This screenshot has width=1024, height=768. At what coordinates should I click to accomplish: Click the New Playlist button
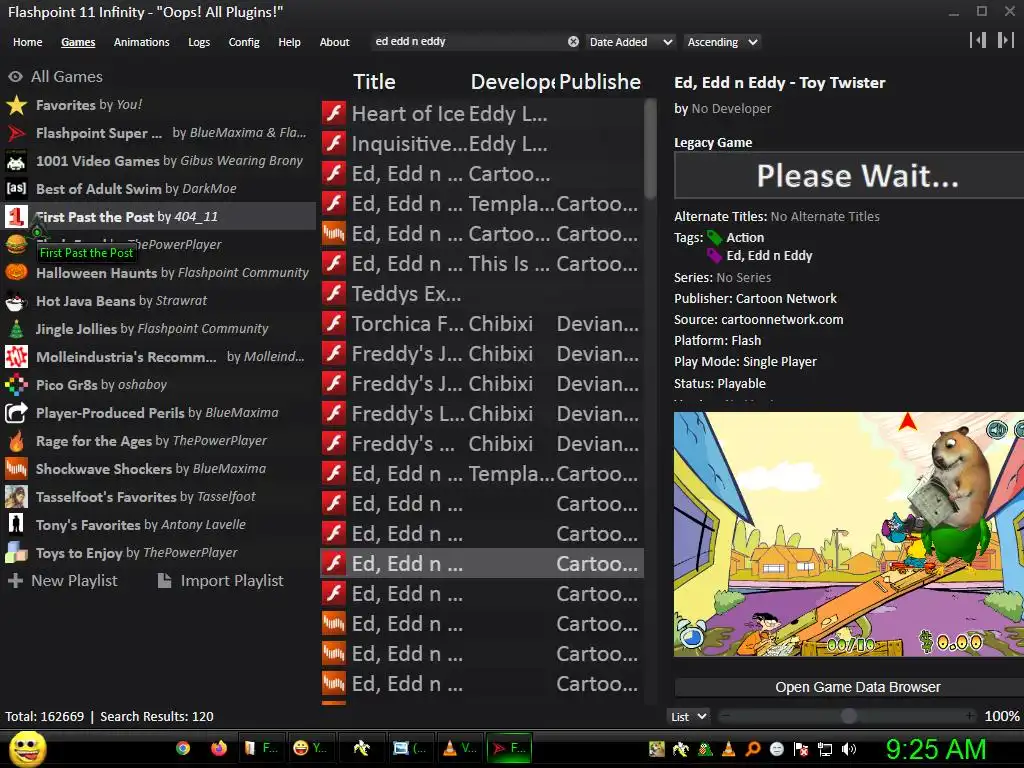[x=63, y=581]
